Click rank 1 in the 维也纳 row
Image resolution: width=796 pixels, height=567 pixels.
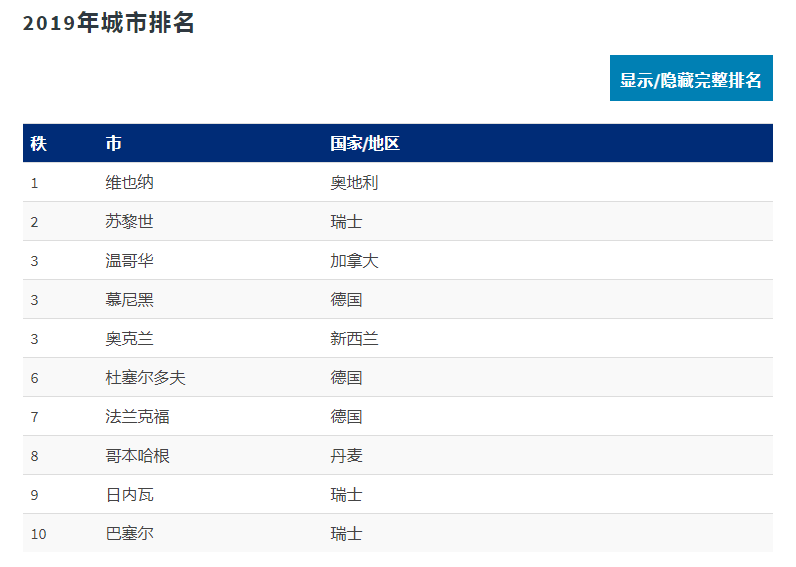coord(34,183)
